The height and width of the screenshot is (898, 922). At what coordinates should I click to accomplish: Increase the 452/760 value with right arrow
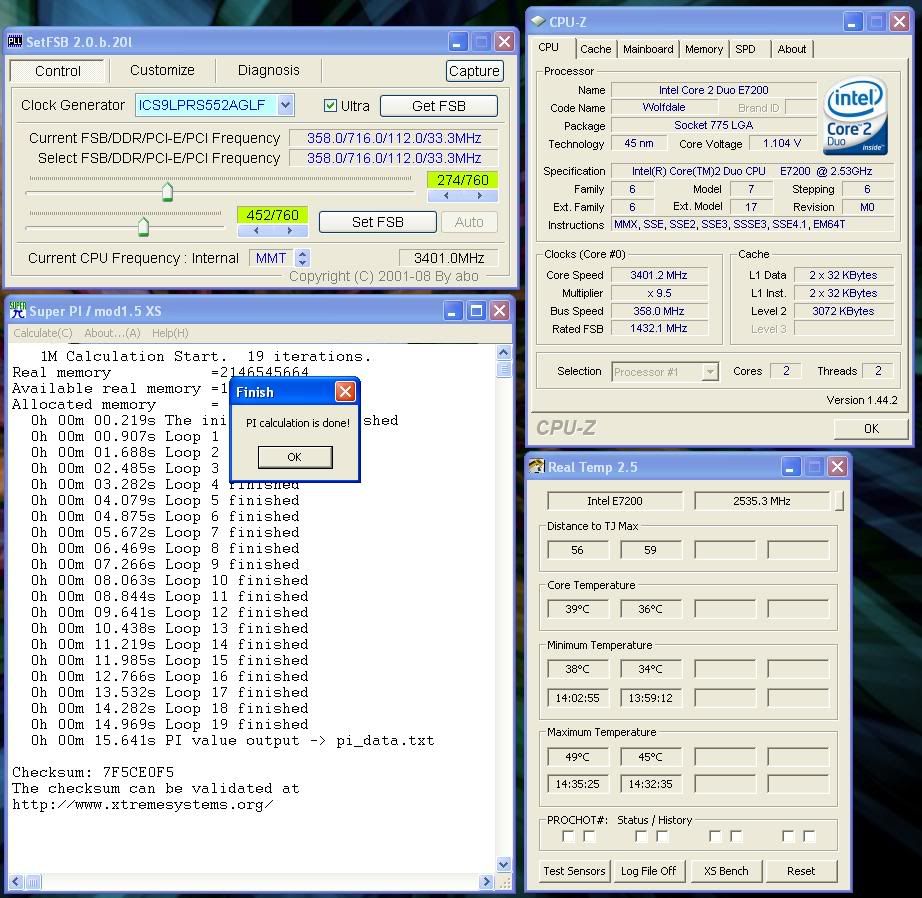(x=290, y=231)
